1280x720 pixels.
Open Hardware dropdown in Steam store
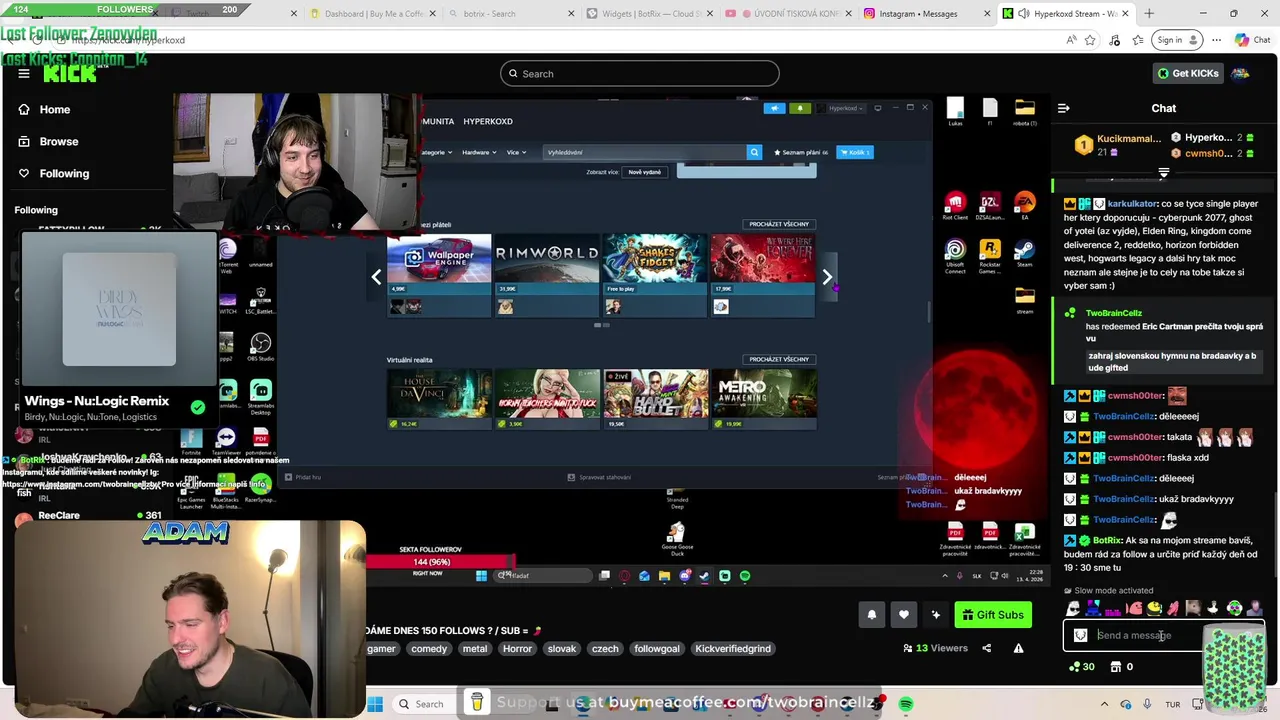click(479, 153)
